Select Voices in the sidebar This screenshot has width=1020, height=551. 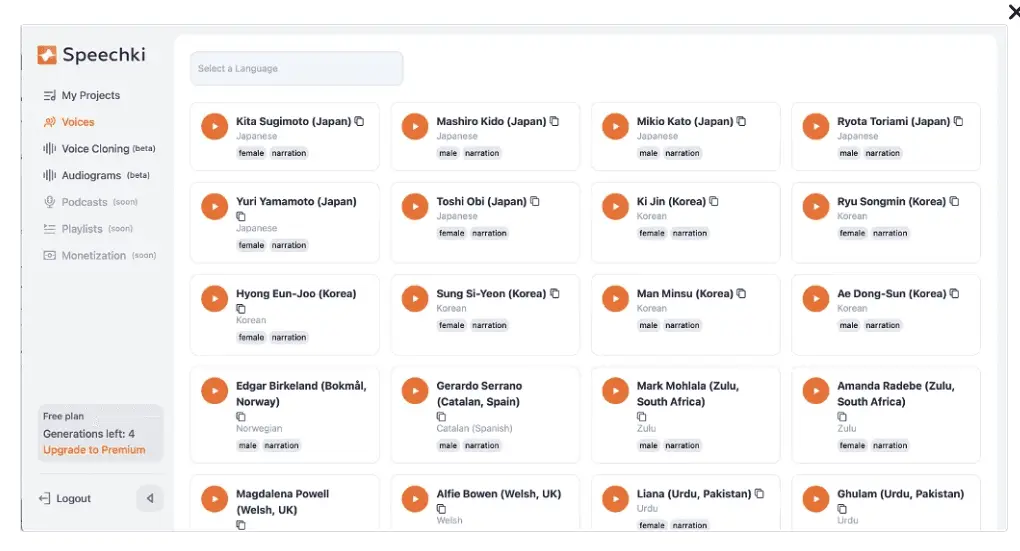(69, 122)
